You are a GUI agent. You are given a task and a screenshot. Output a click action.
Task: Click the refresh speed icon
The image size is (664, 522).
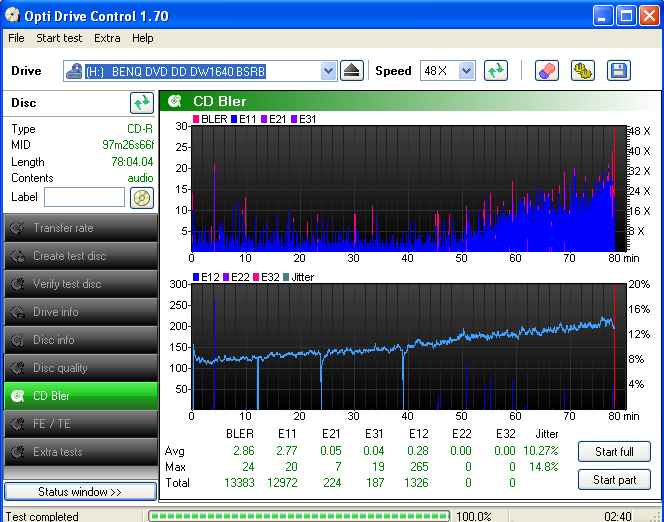[495, 71]
